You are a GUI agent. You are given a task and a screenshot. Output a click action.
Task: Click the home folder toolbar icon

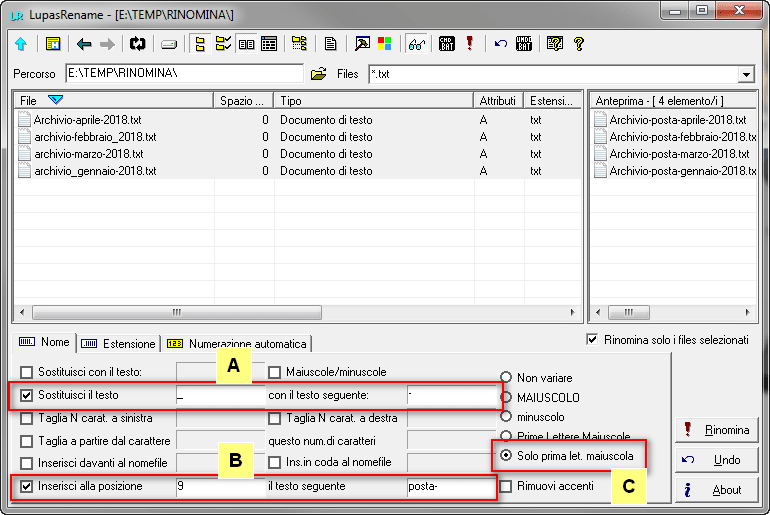(53, 44)
